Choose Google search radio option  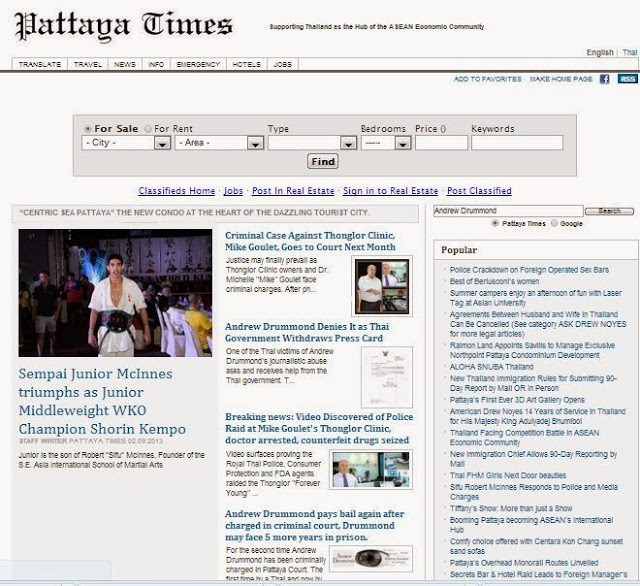coord(554,223)
